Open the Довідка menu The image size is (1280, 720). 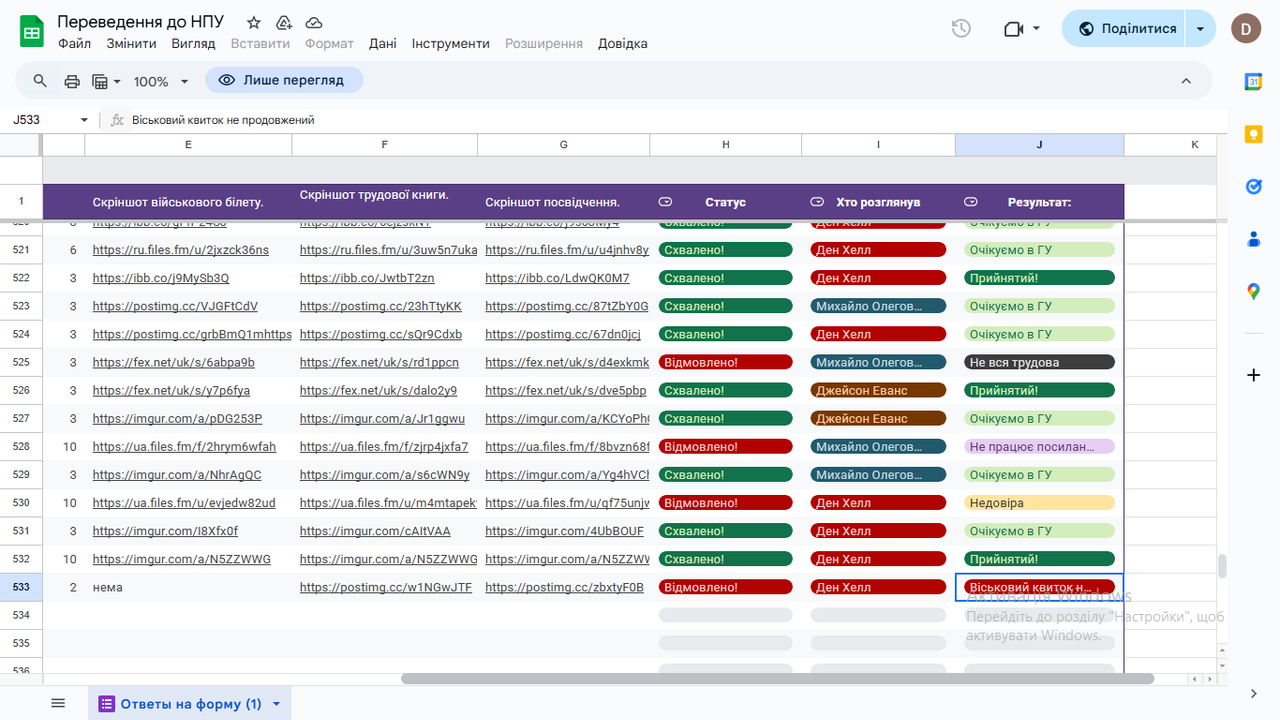(622, 44)
